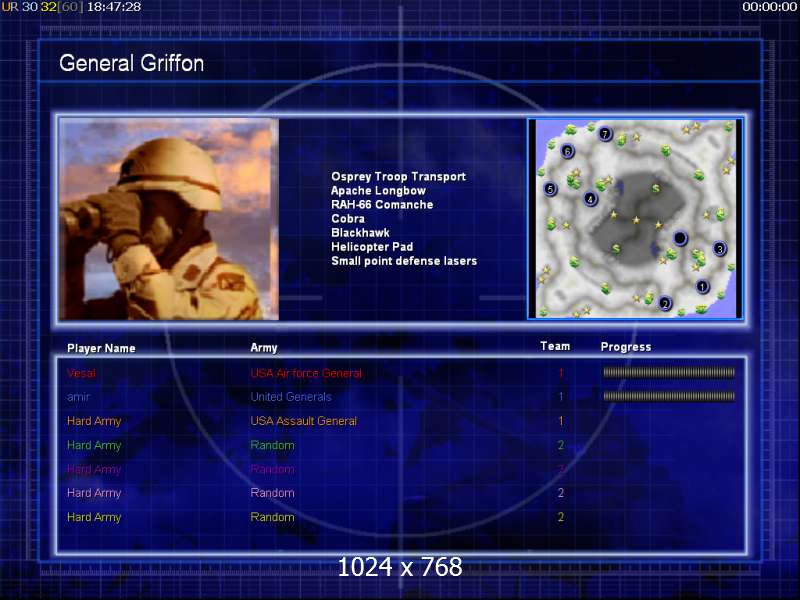Screen dimensions: 800x600
Task: Click the purple Random army entry
Action: [x=272, y=469]
